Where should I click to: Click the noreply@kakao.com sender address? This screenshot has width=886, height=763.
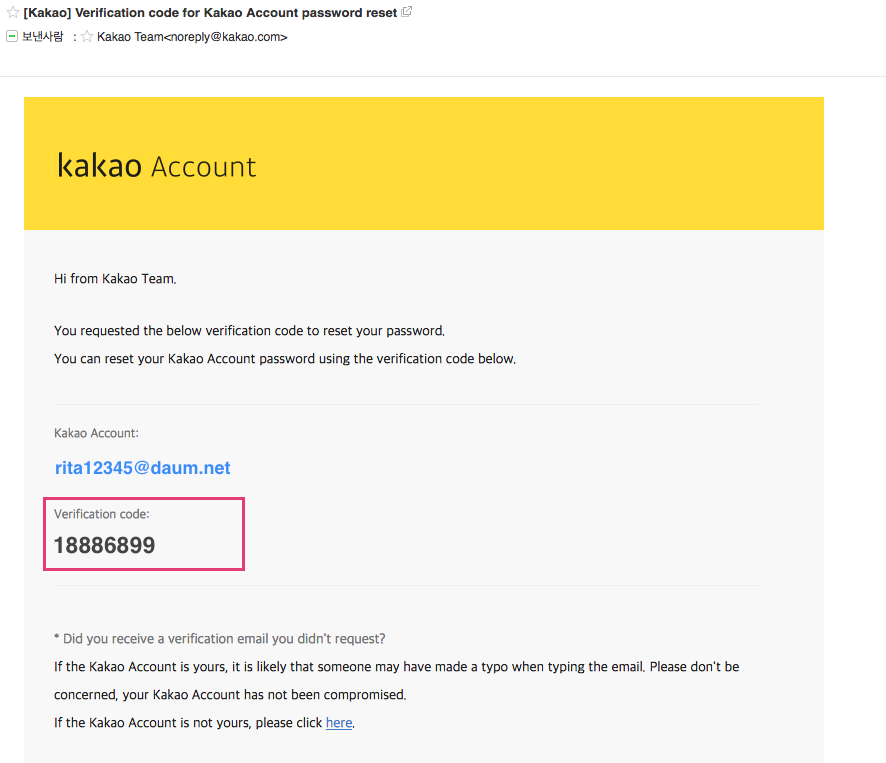(227, 37)
